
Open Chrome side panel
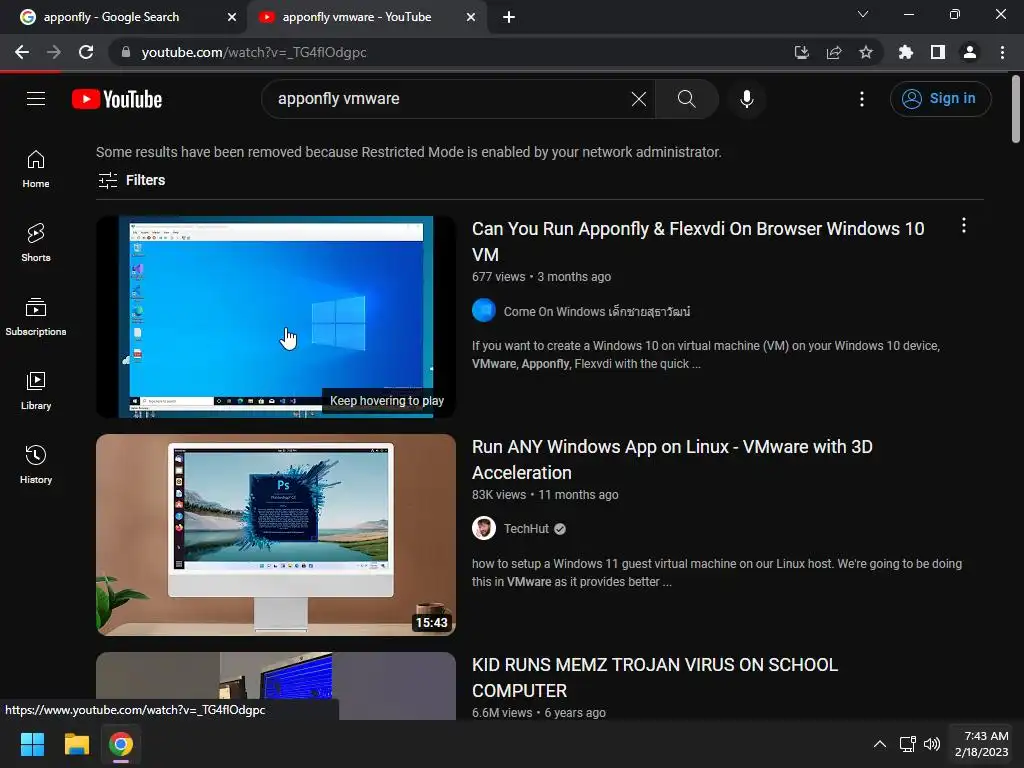tap(937, 52)
